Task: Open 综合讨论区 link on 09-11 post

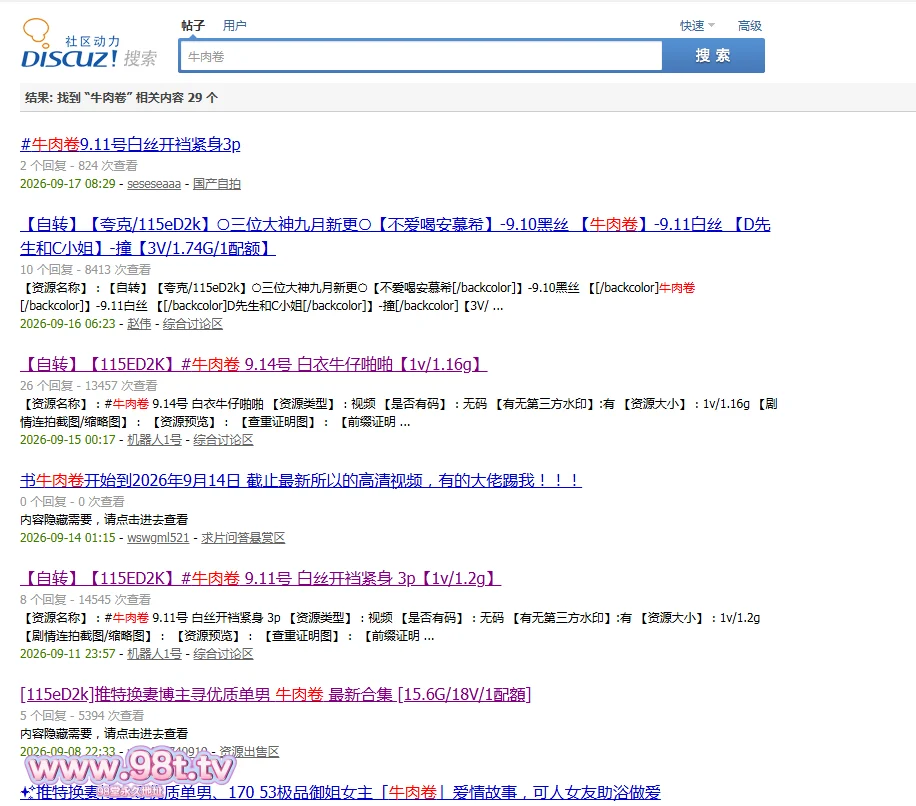Action: (x=223, y=654)
